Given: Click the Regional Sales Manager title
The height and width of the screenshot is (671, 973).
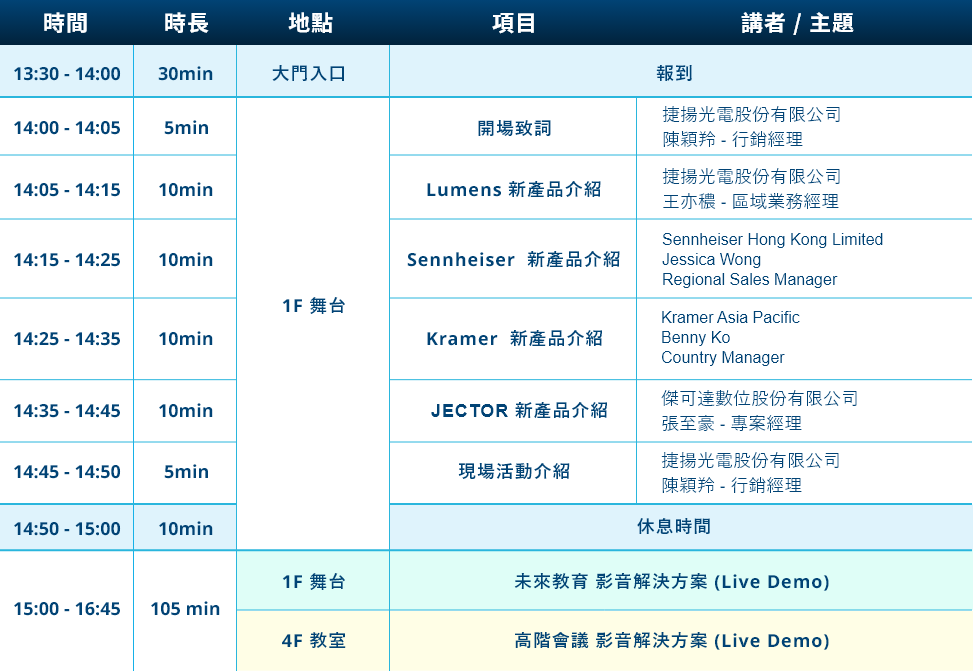Looking at the screenshot, I should click(750, 279).
